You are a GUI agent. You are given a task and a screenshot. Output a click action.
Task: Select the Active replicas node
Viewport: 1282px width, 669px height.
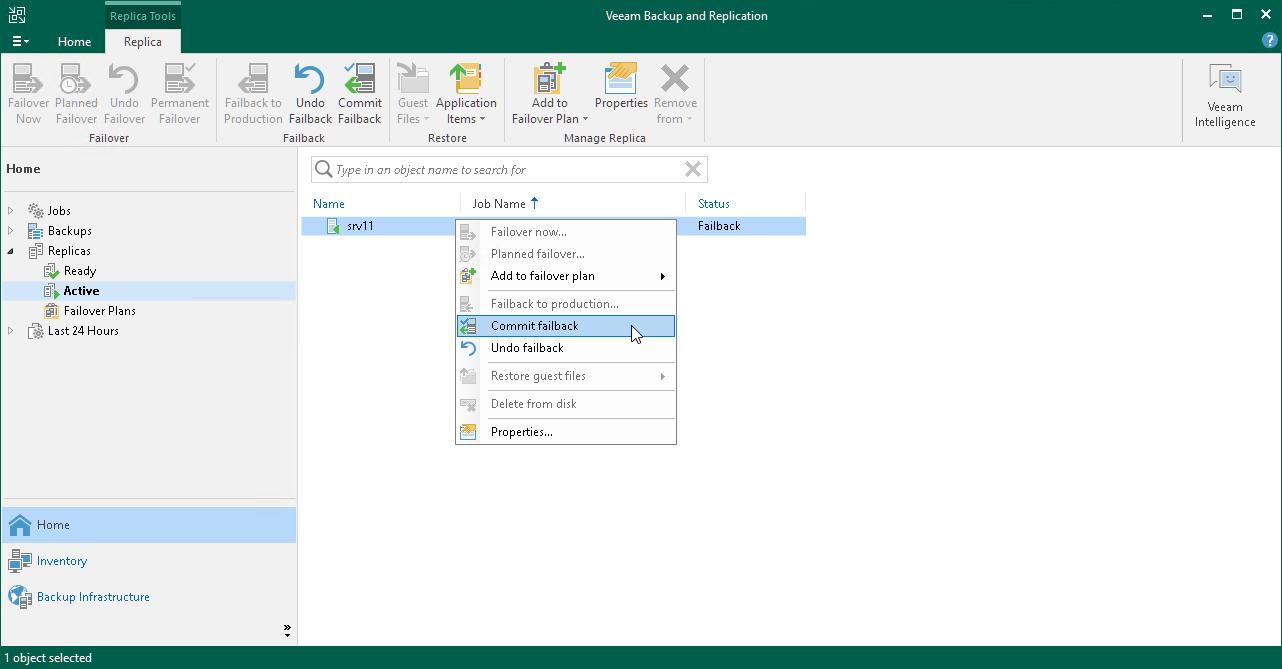pos(81,291)
